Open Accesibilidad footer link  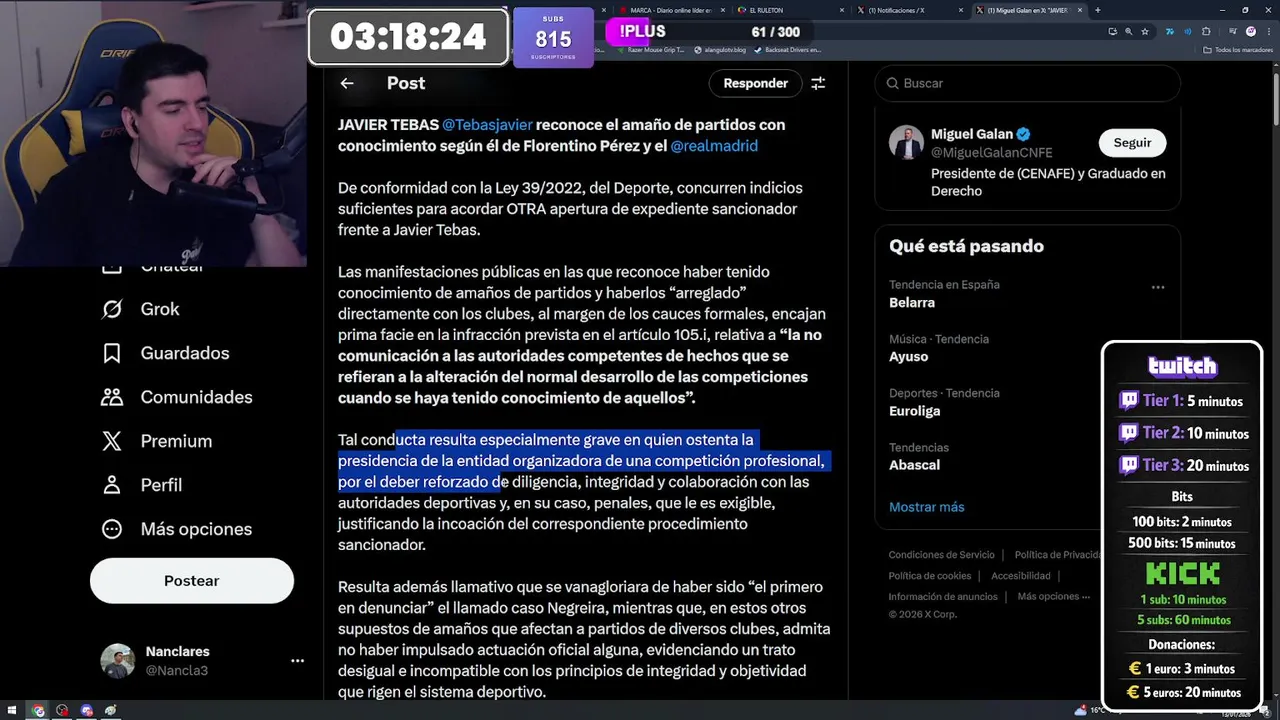click(x=1020, y=576)
